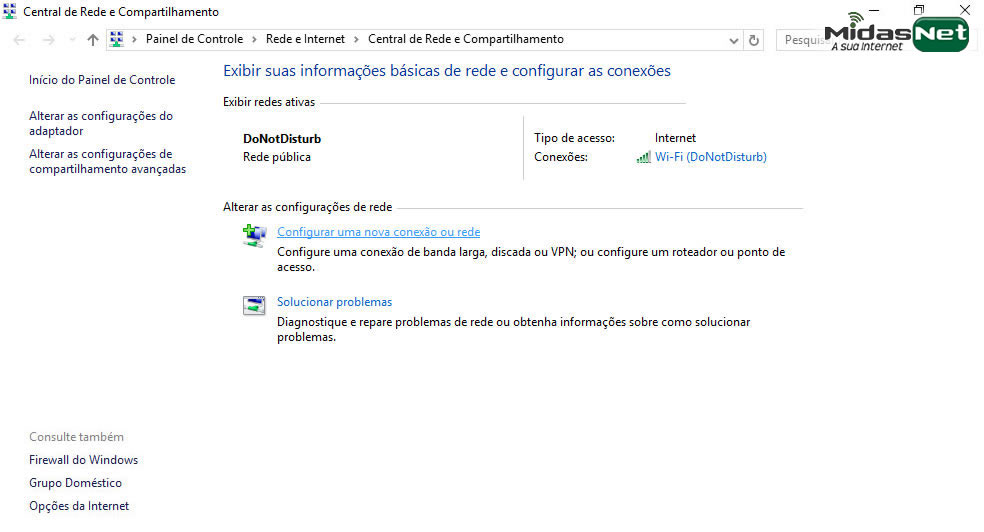Viewport: 984px width, 532px height.
Task: Open Firewall do Windows link
Action: click(83, 460)
